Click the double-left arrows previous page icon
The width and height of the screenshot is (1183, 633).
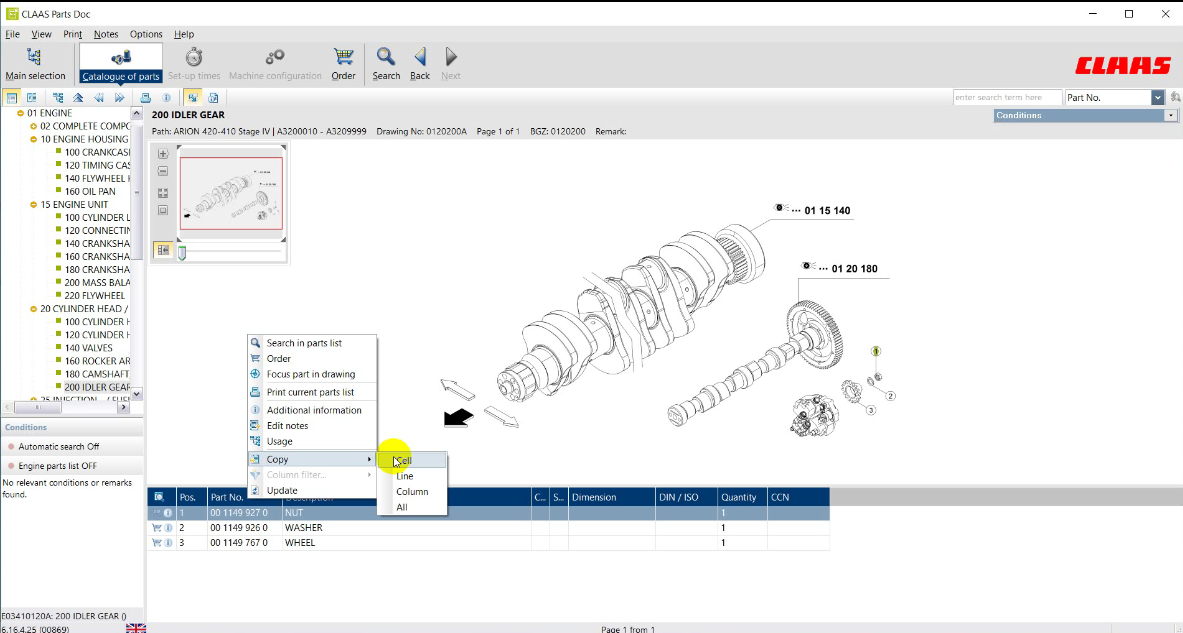click(x=99, y=98)
